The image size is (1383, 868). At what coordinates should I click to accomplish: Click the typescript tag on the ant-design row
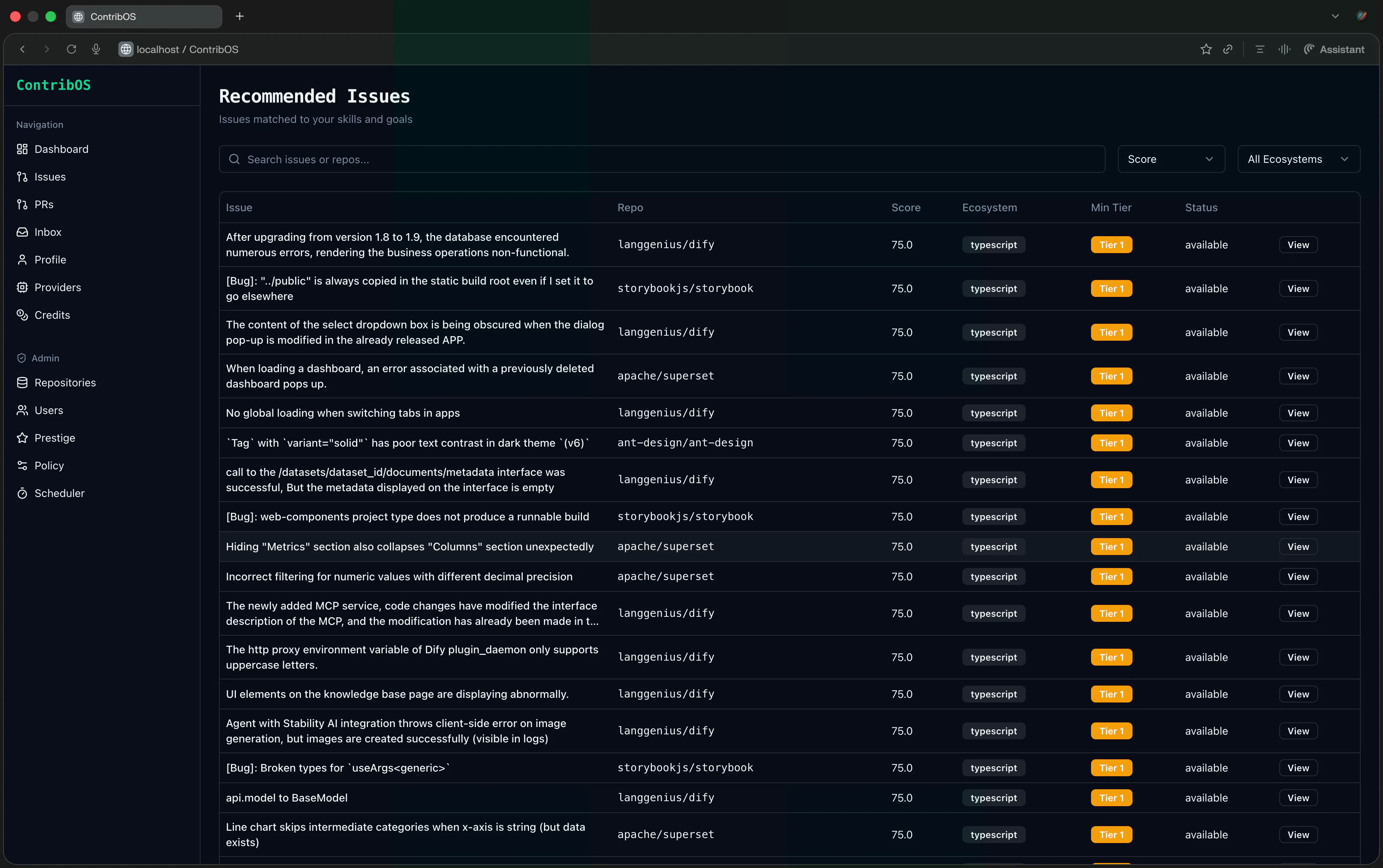(x=993, y=442)
